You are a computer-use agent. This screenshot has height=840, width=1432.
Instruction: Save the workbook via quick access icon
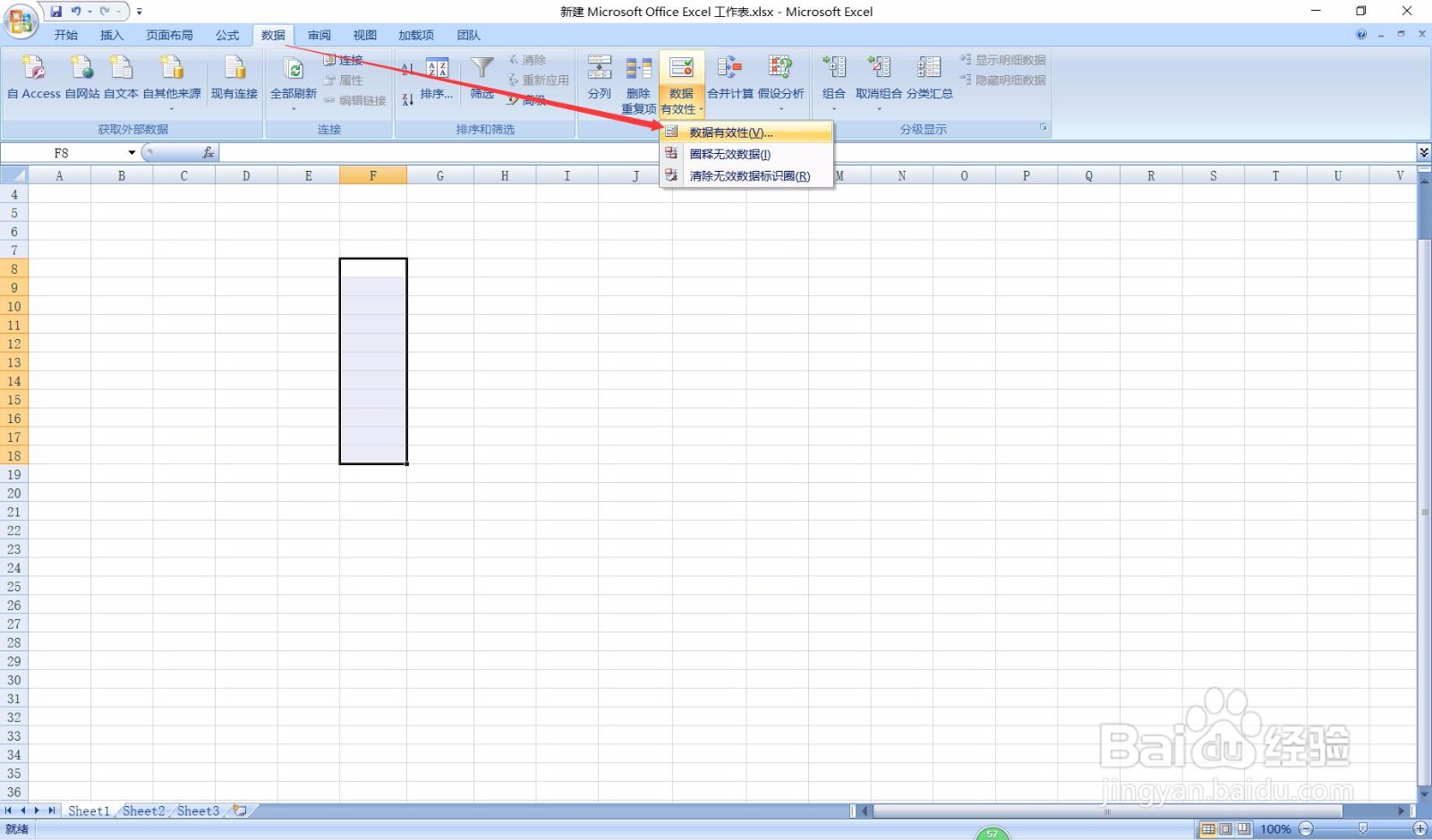point(55,12)
